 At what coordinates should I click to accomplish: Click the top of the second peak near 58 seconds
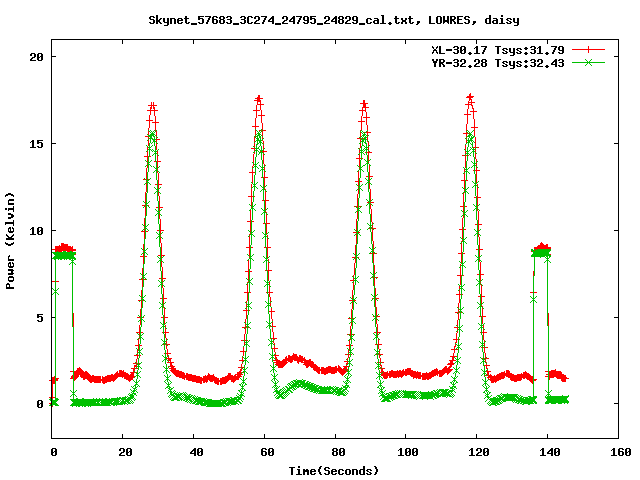click(259, 99)
